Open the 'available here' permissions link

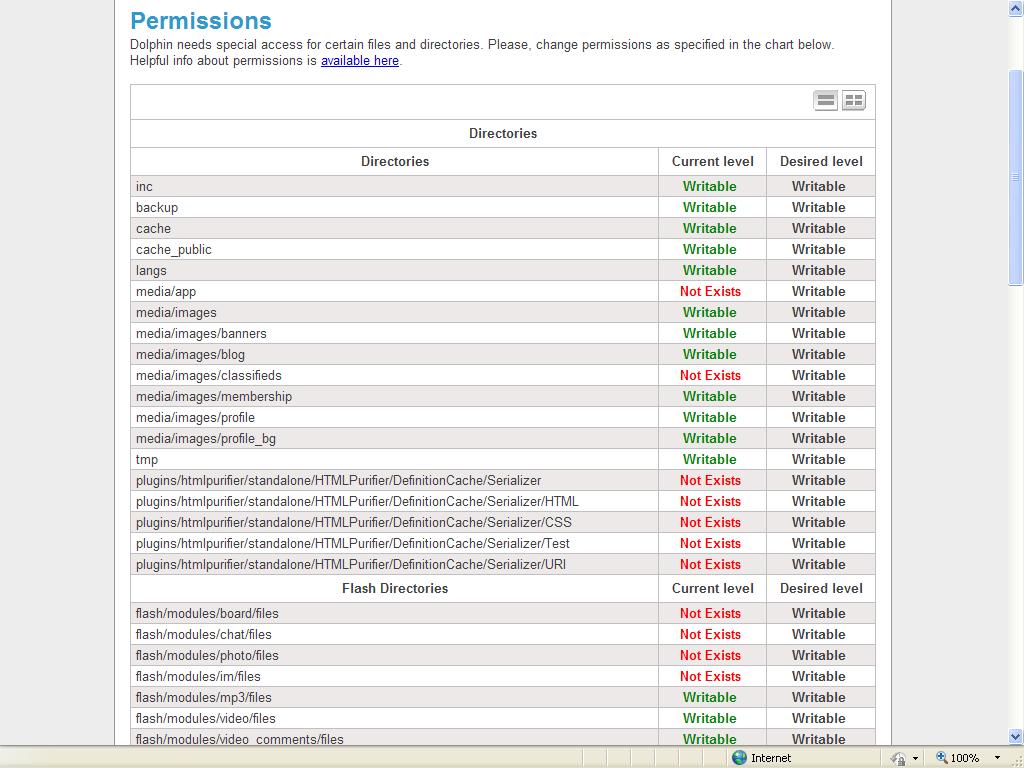pyautogui.click(x=359, y=61)
